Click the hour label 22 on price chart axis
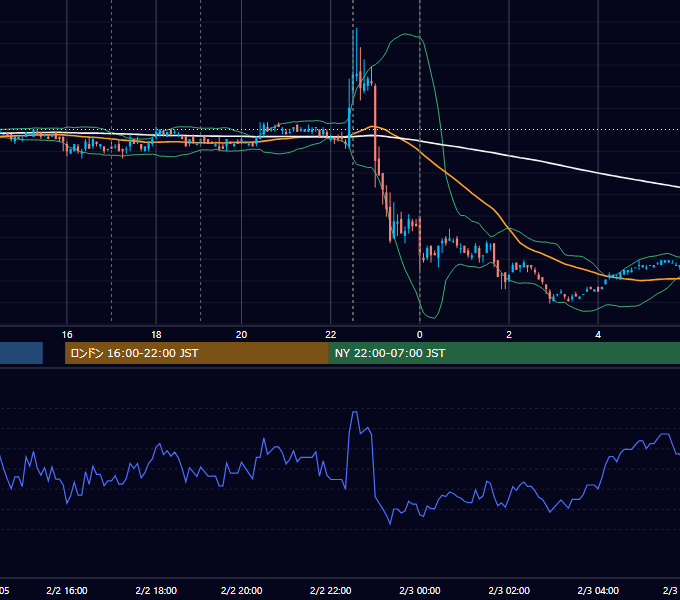 tap(330, 335)
